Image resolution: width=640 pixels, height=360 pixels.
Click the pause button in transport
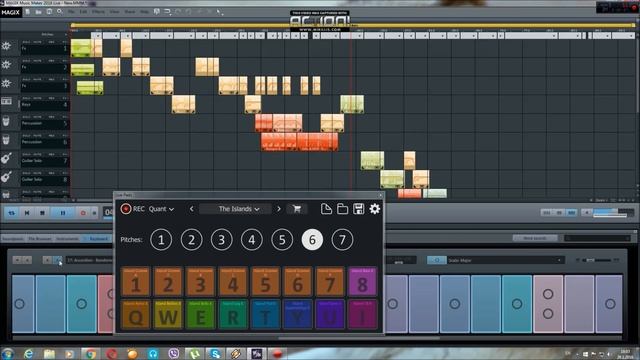pos(63,213)
